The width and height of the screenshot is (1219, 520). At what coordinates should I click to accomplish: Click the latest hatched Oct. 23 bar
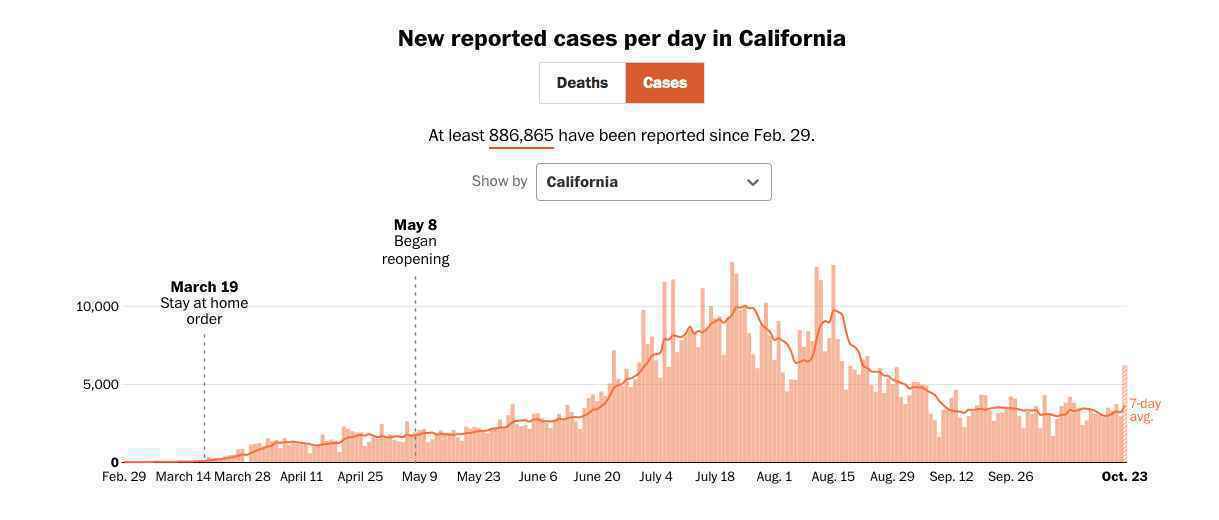[1124, 414]
